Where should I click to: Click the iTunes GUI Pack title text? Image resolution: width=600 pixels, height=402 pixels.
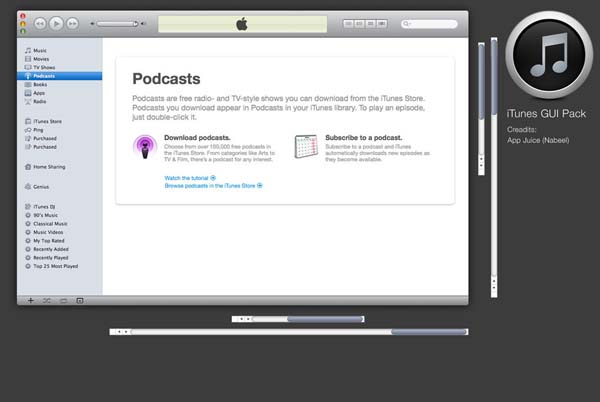(546, 114)
